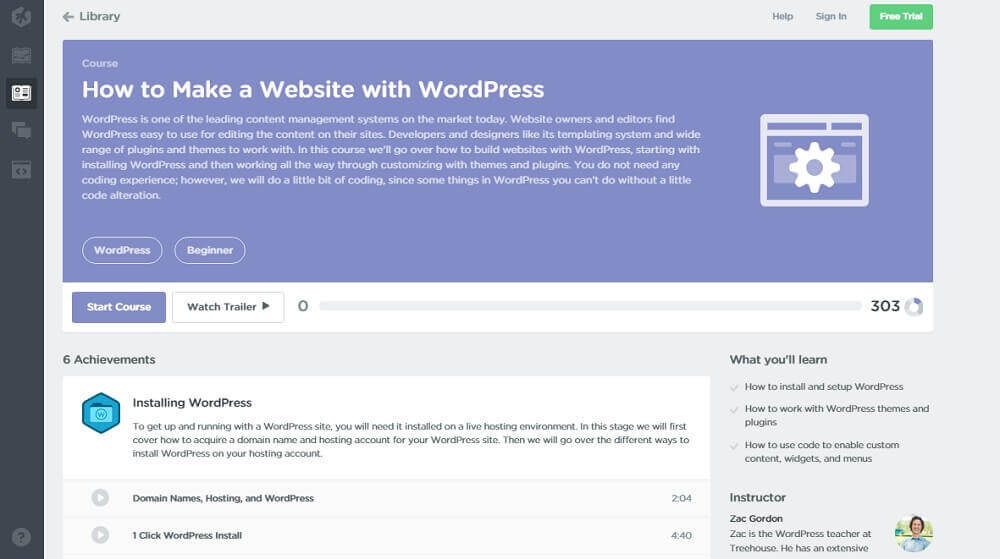Click the 303 points value
The height and width of the screenshot is (559, 1000).
(885, 306)
